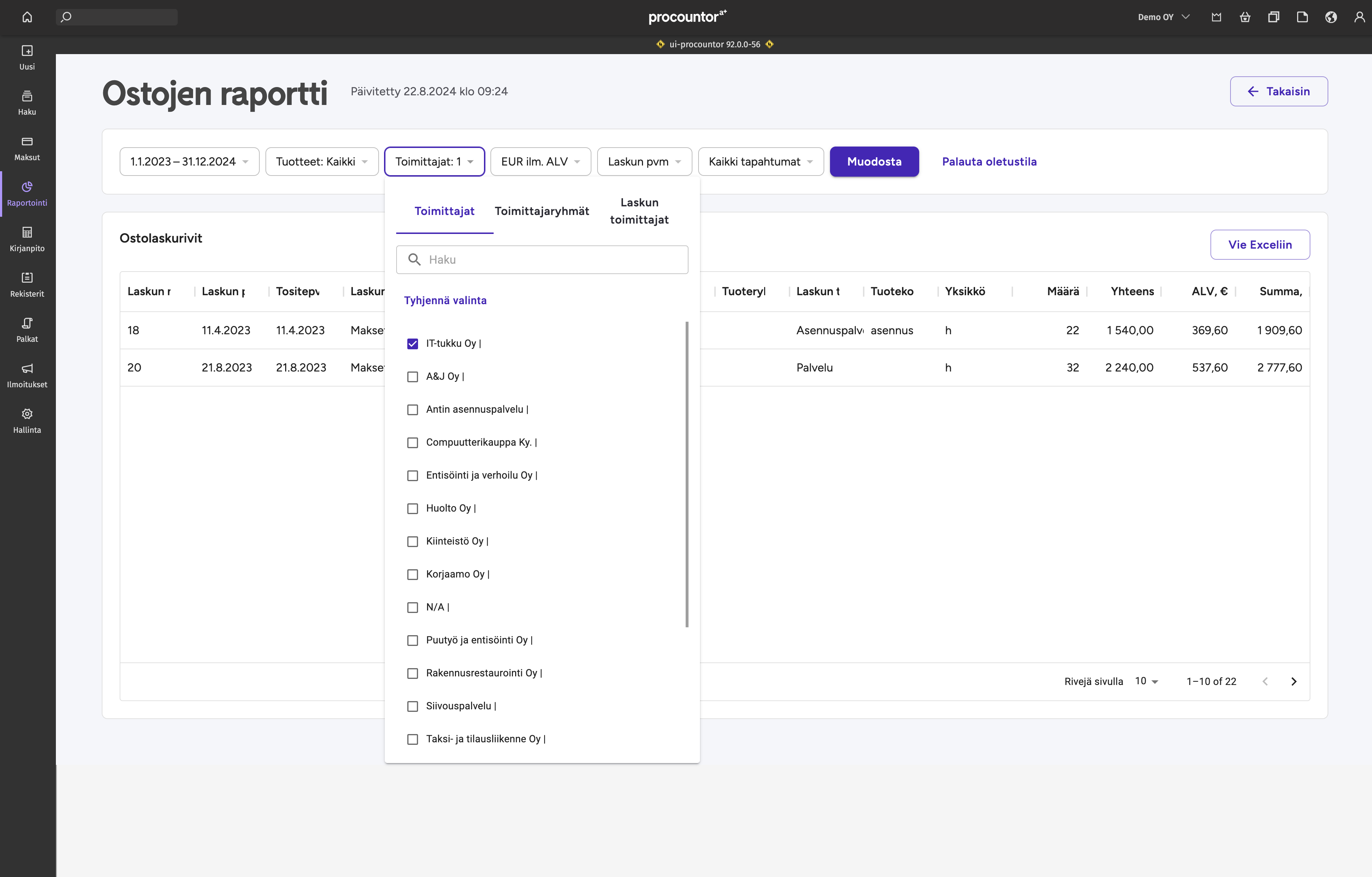Viewport: 1372px width, 877px height.
Task: Sort by the Määrä column header
Action: click(1062, 291)
